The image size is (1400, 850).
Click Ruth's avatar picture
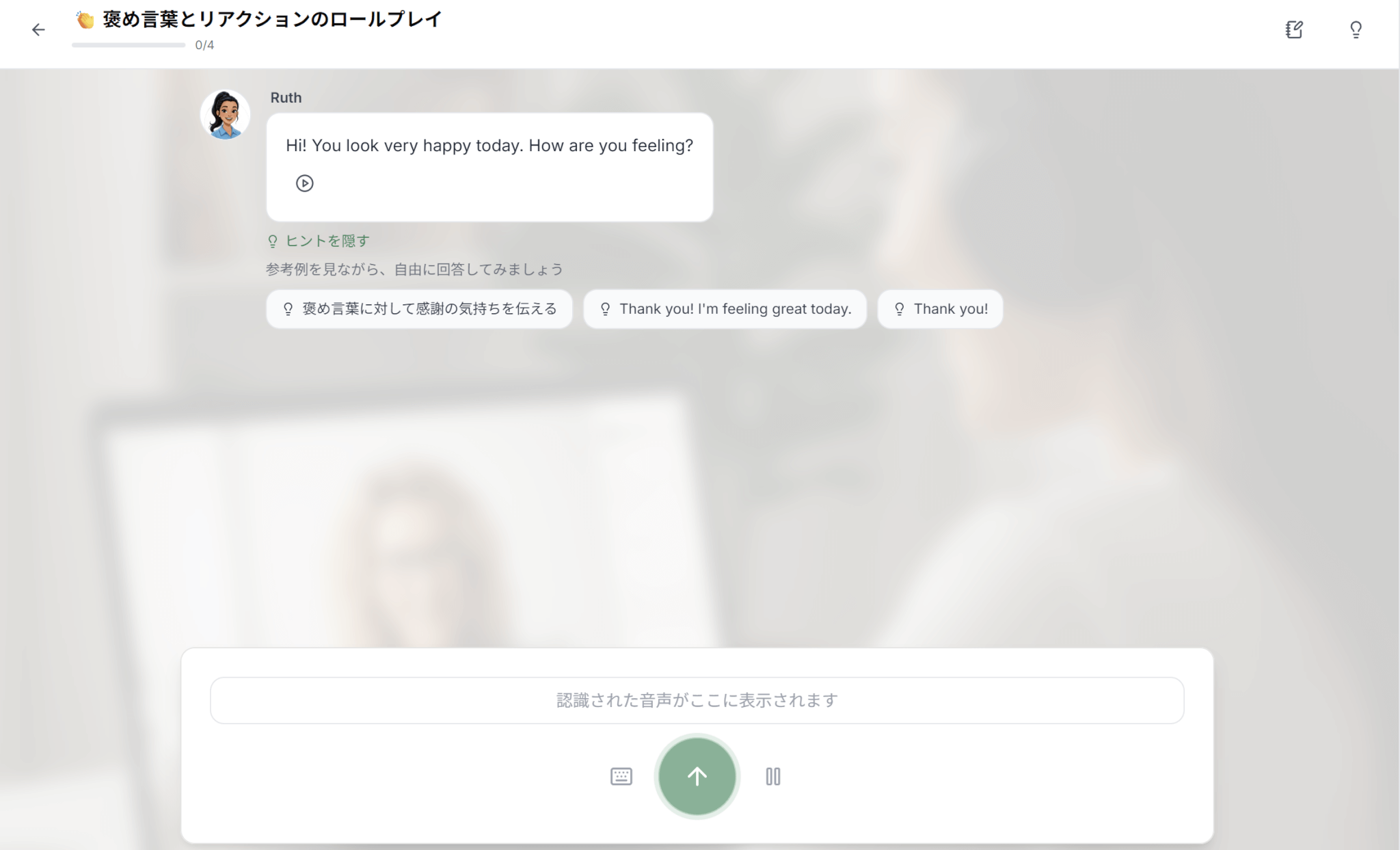tap(225, 114)
